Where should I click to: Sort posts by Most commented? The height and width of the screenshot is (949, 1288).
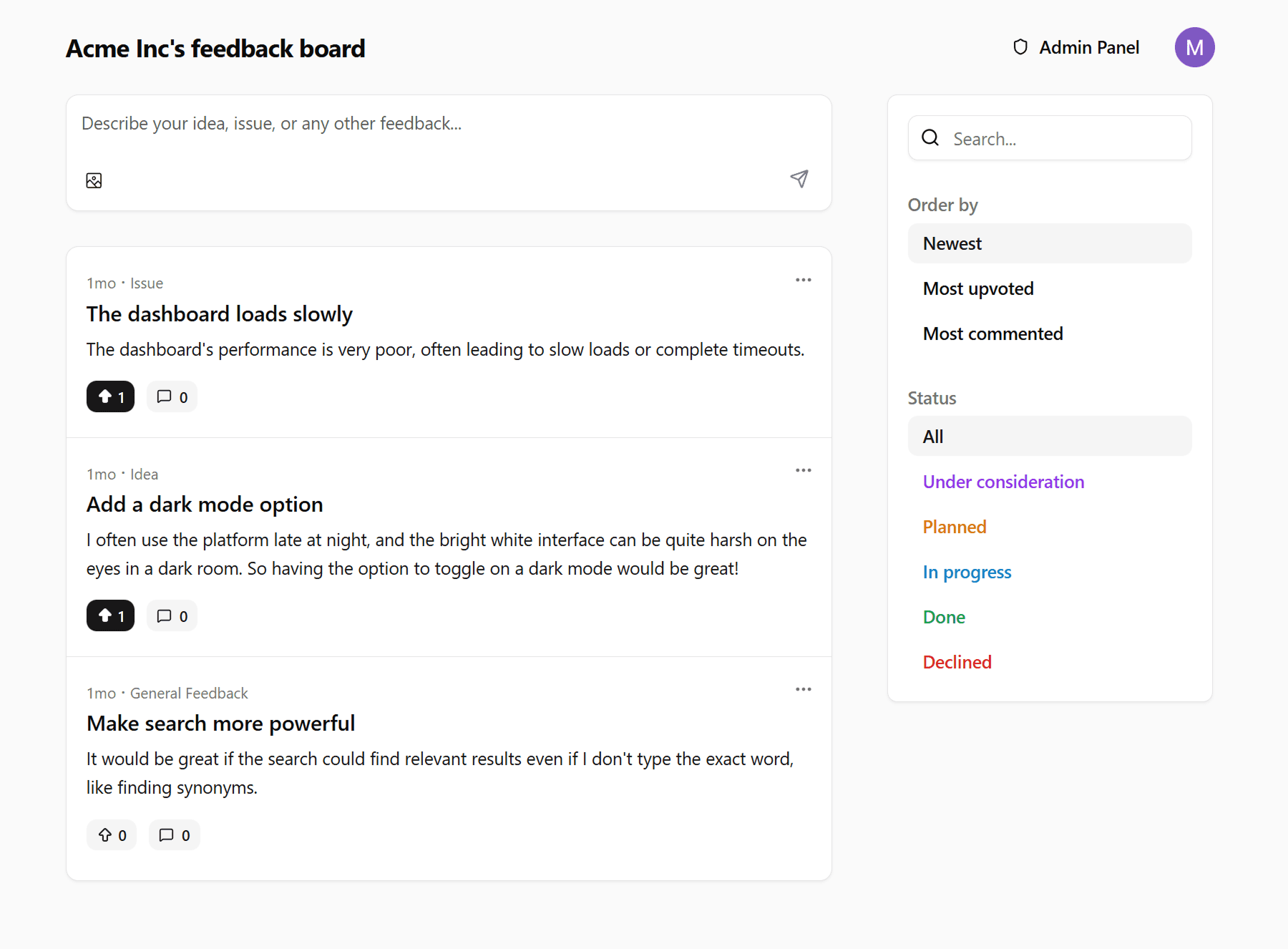(x=992, y=334)
